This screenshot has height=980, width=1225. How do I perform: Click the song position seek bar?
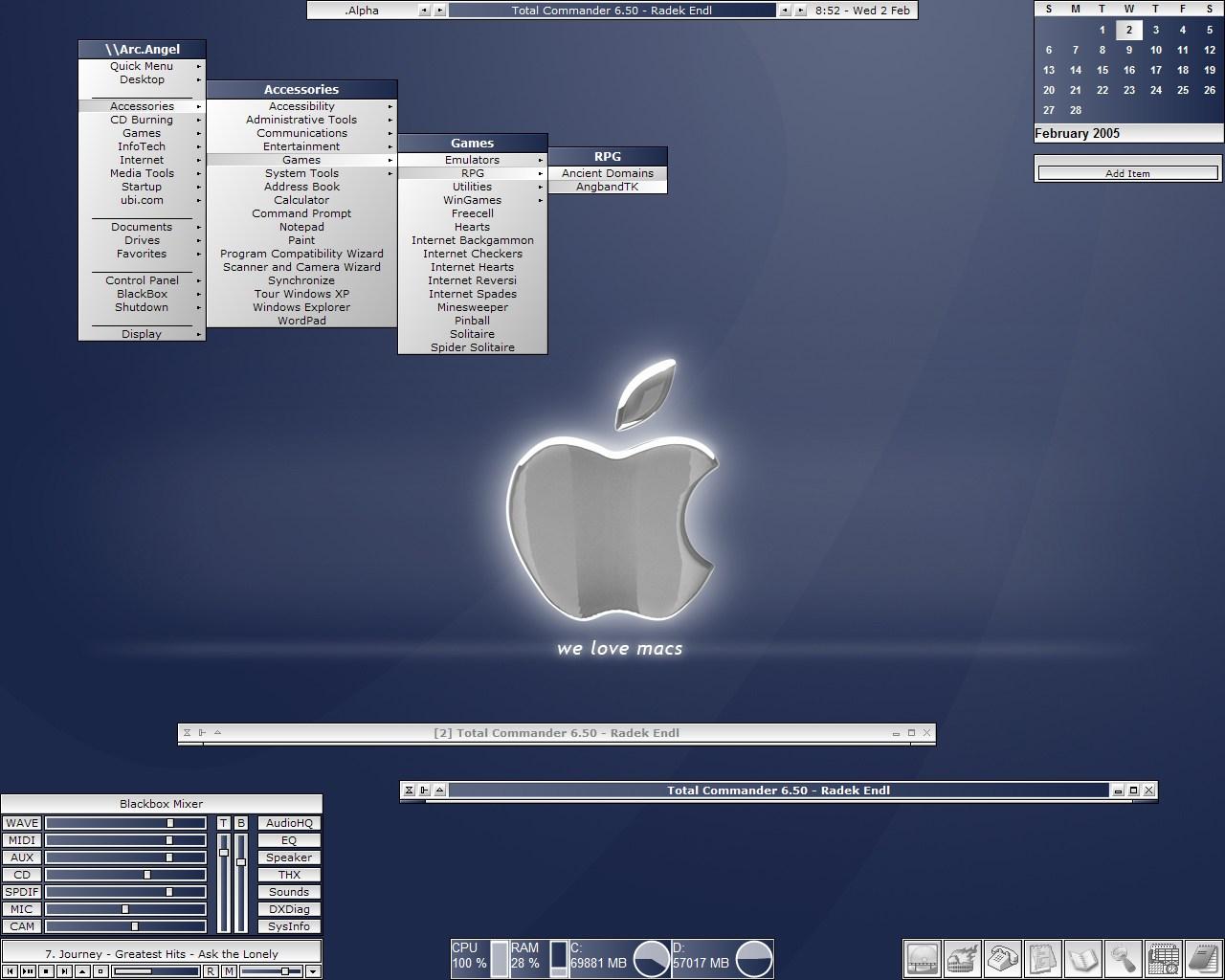[x=156, y=971]
